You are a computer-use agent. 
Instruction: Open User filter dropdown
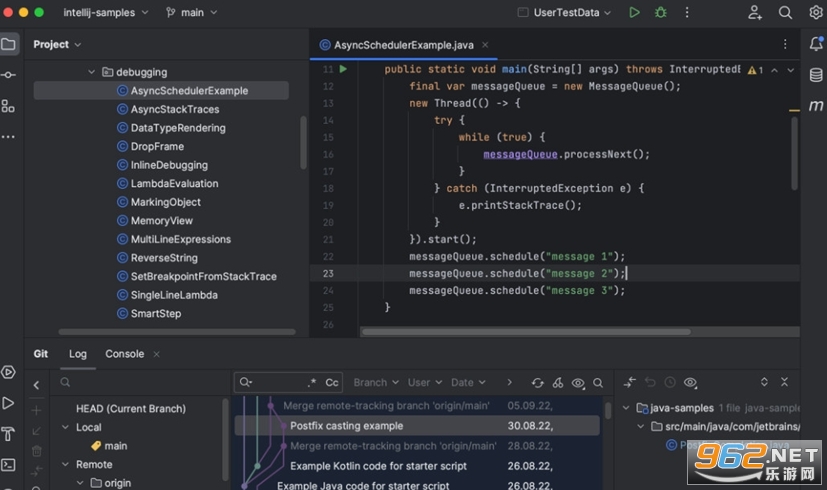click(x=425, y=382)
